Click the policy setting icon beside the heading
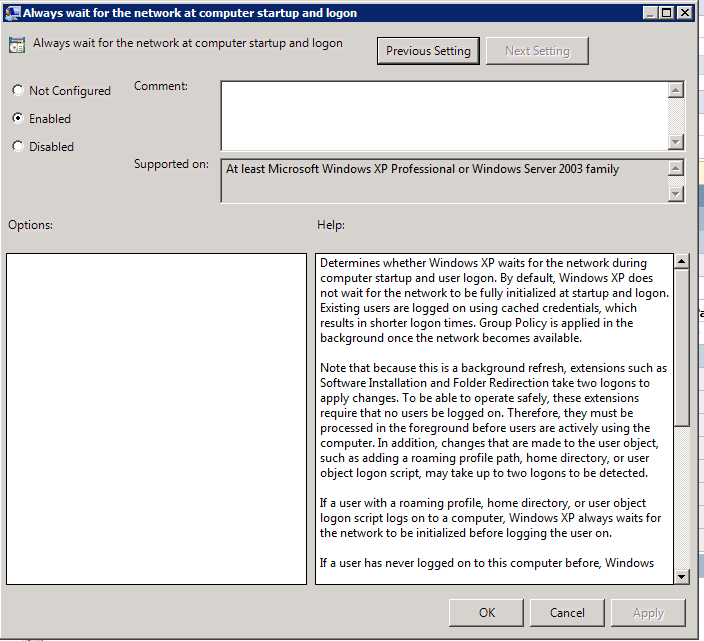The height and width of the screenshot is (641, 704). [x=17, y=45]
